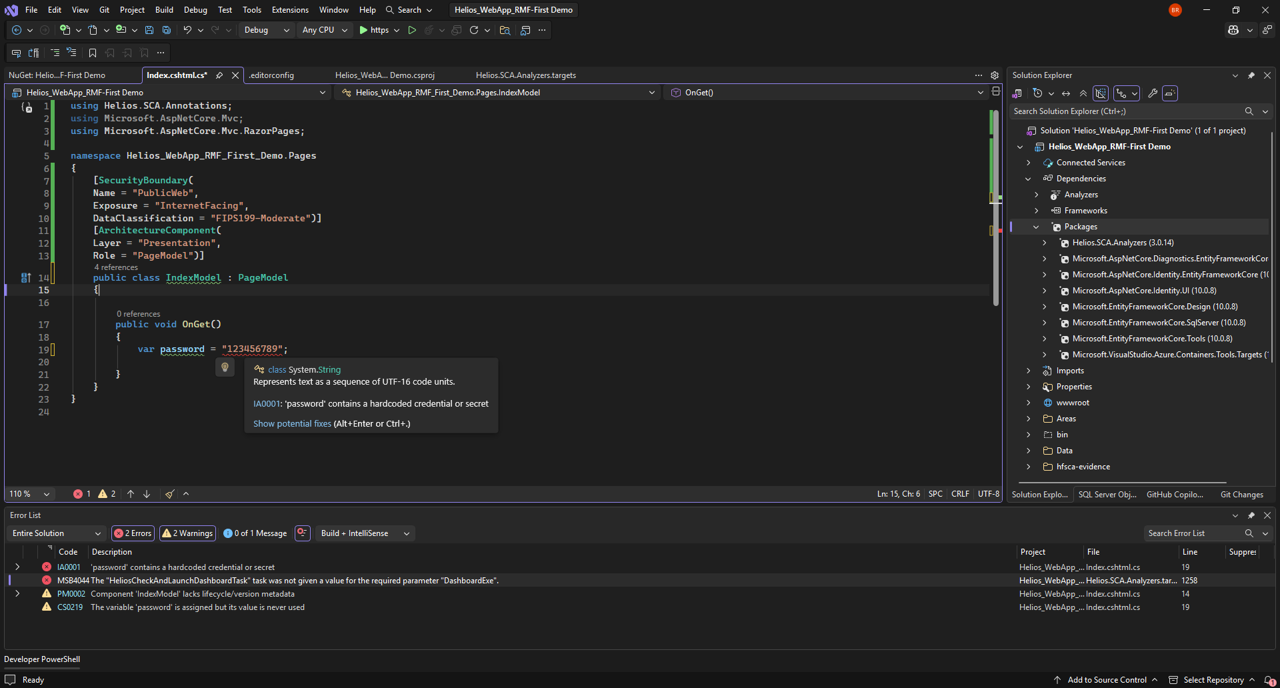Switch to Helios.SCA.Analyzers.targets tab

(x=525, y=75)
